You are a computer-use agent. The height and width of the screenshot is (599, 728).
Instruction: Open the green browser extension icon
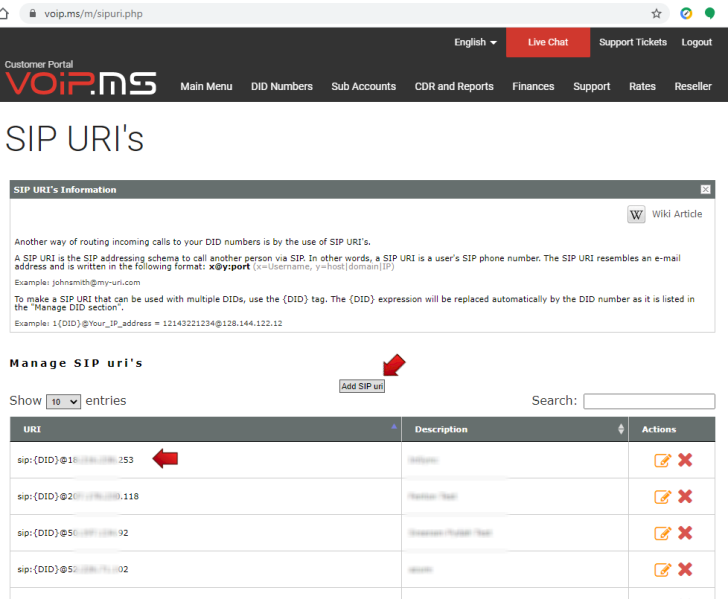point(709,13)
